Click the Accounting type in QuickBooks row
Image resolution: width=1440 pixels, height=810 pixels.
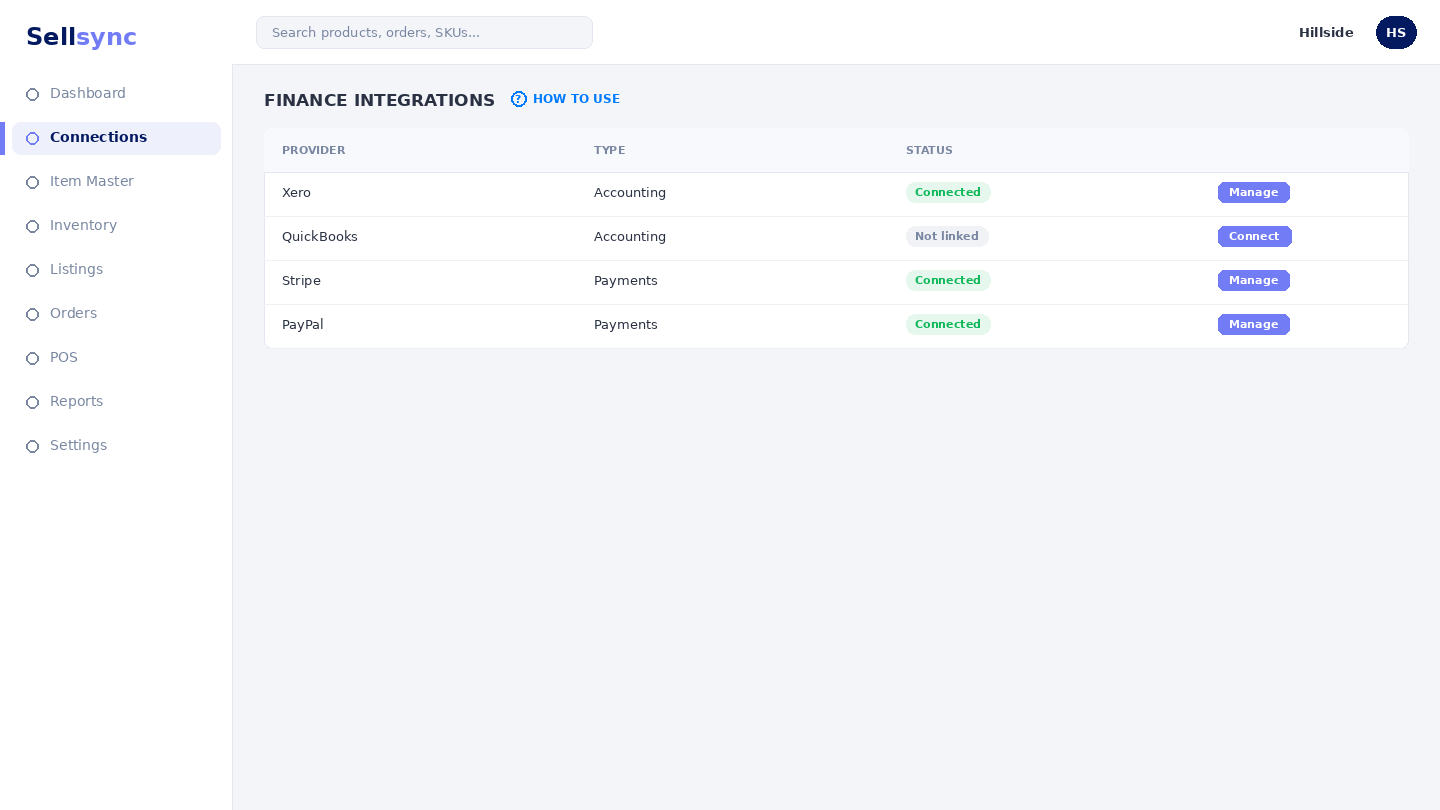[x=630, y=236]
